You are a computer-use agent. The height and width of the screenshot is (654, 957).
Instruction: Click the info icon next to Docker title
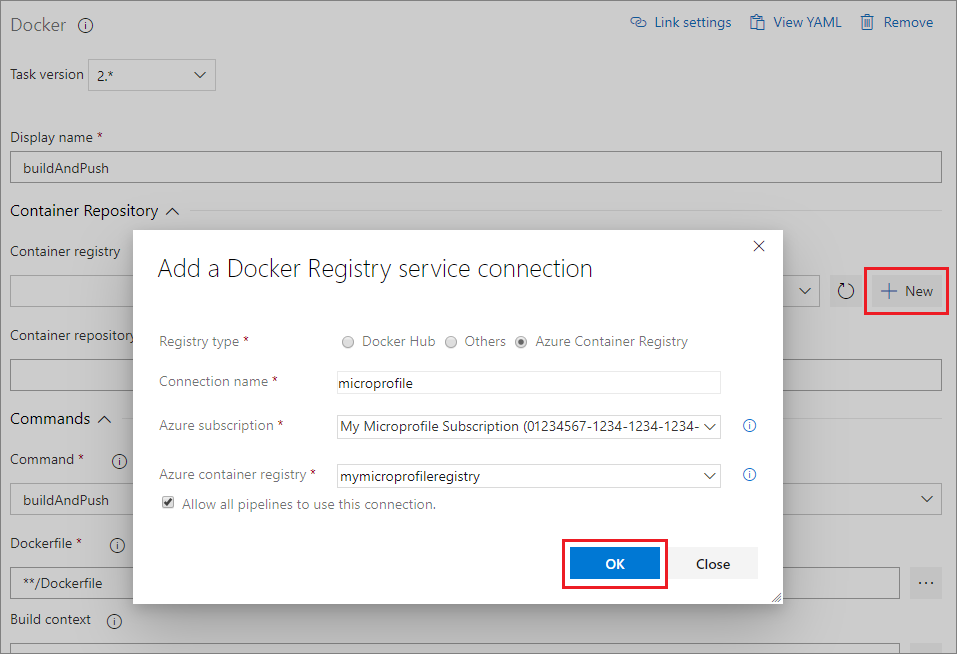pos(85,26)
